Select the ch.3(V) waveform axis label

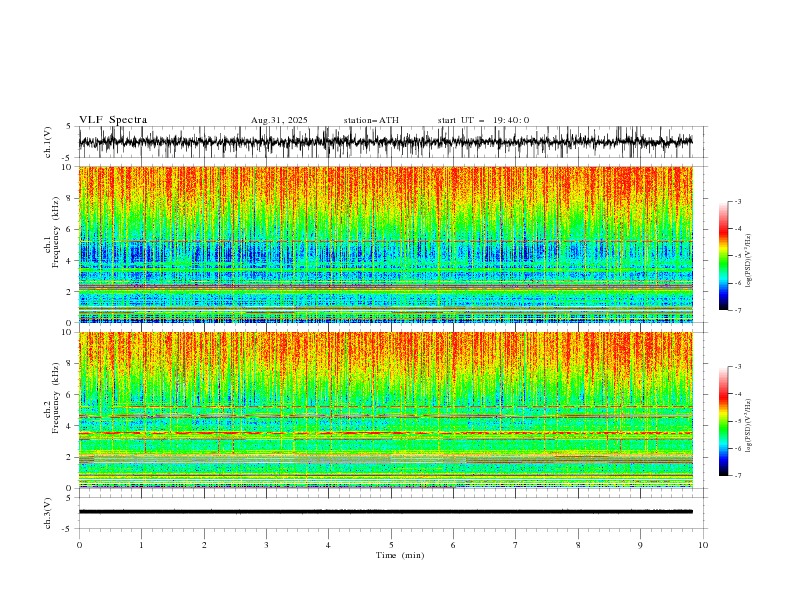(x=48, y=513)
